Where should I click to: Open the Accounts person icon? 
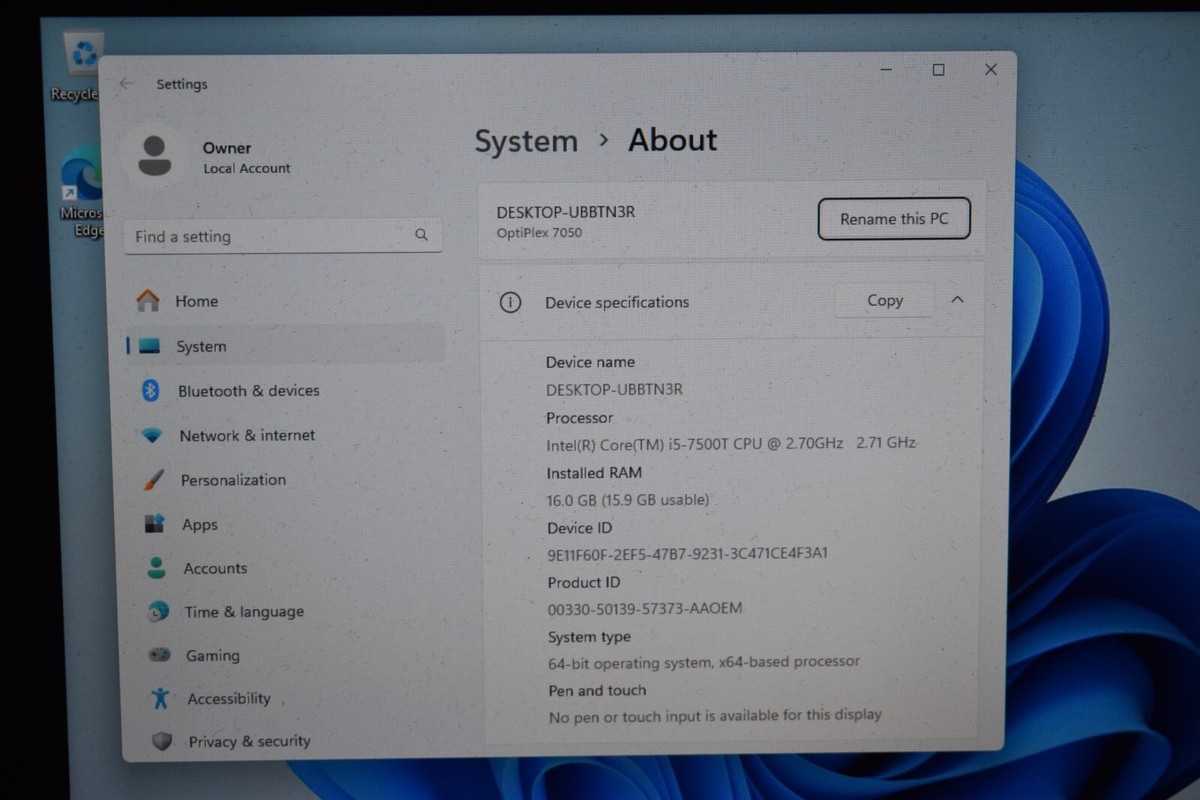tap(156, 568)
